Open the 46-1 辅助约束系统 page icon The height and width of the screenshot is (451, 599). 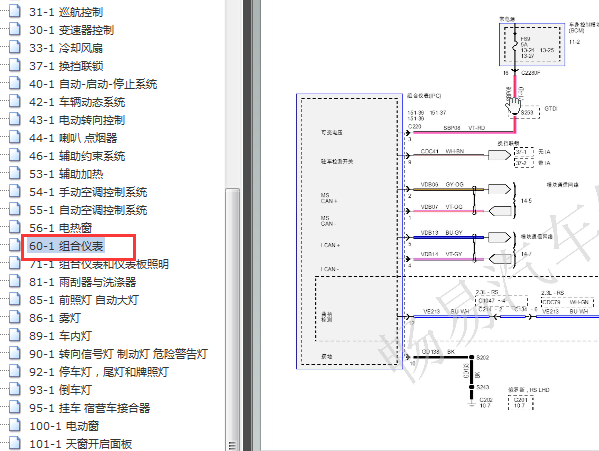[x=15, y=155]
